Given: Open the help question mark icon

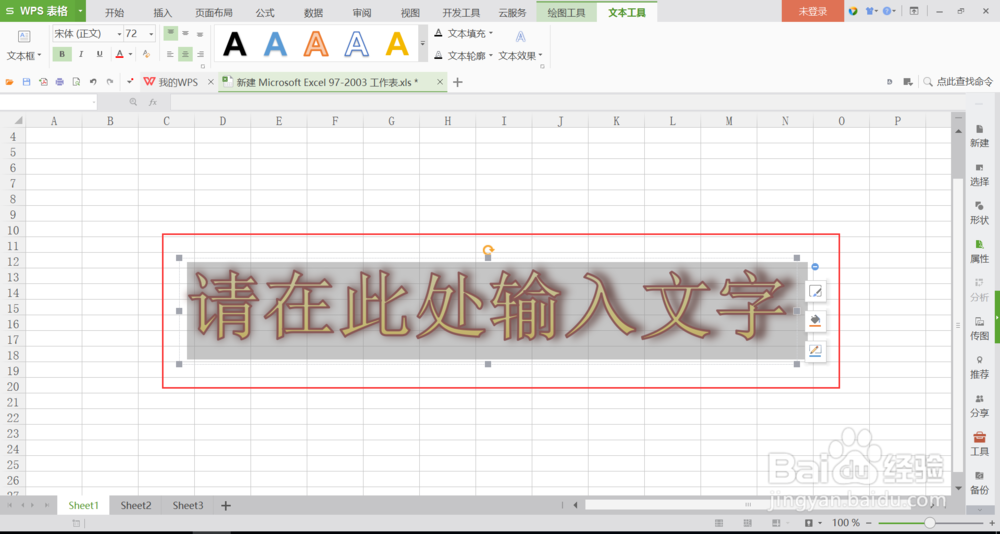Looking at the screenshot, I should point(886,11).
